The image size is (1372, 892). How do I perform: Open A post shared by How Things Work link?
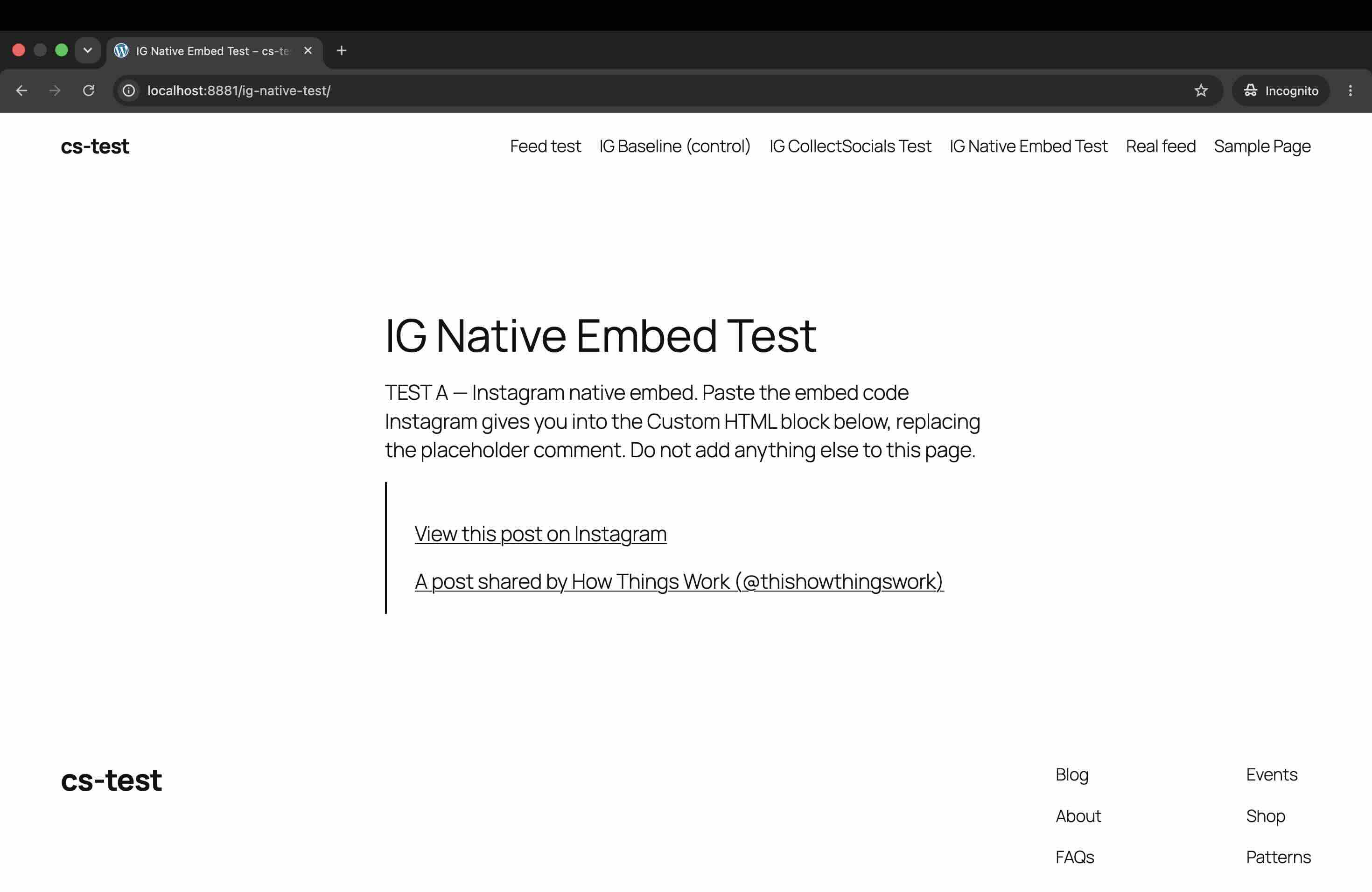tap(679, 582)
